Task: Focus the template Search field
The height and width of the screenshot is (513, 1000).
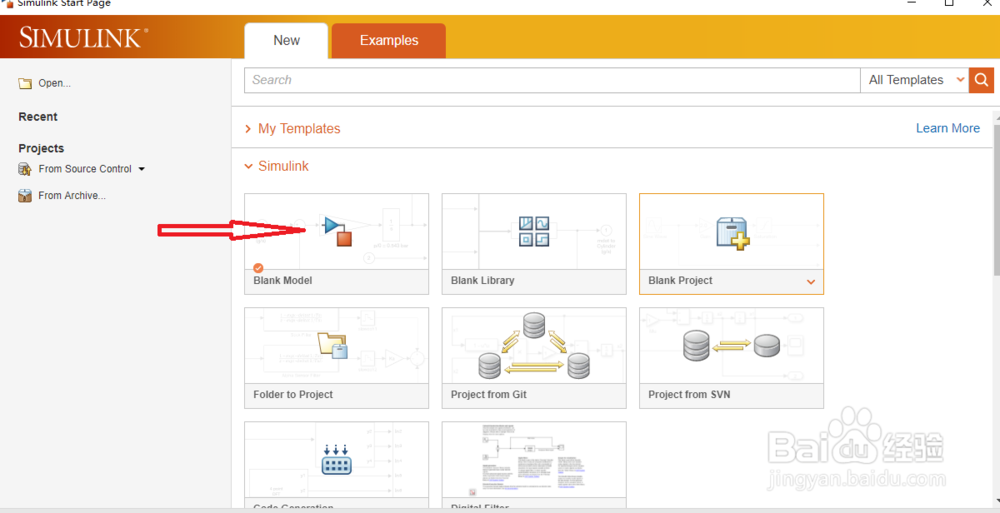Action: (552, 80)
